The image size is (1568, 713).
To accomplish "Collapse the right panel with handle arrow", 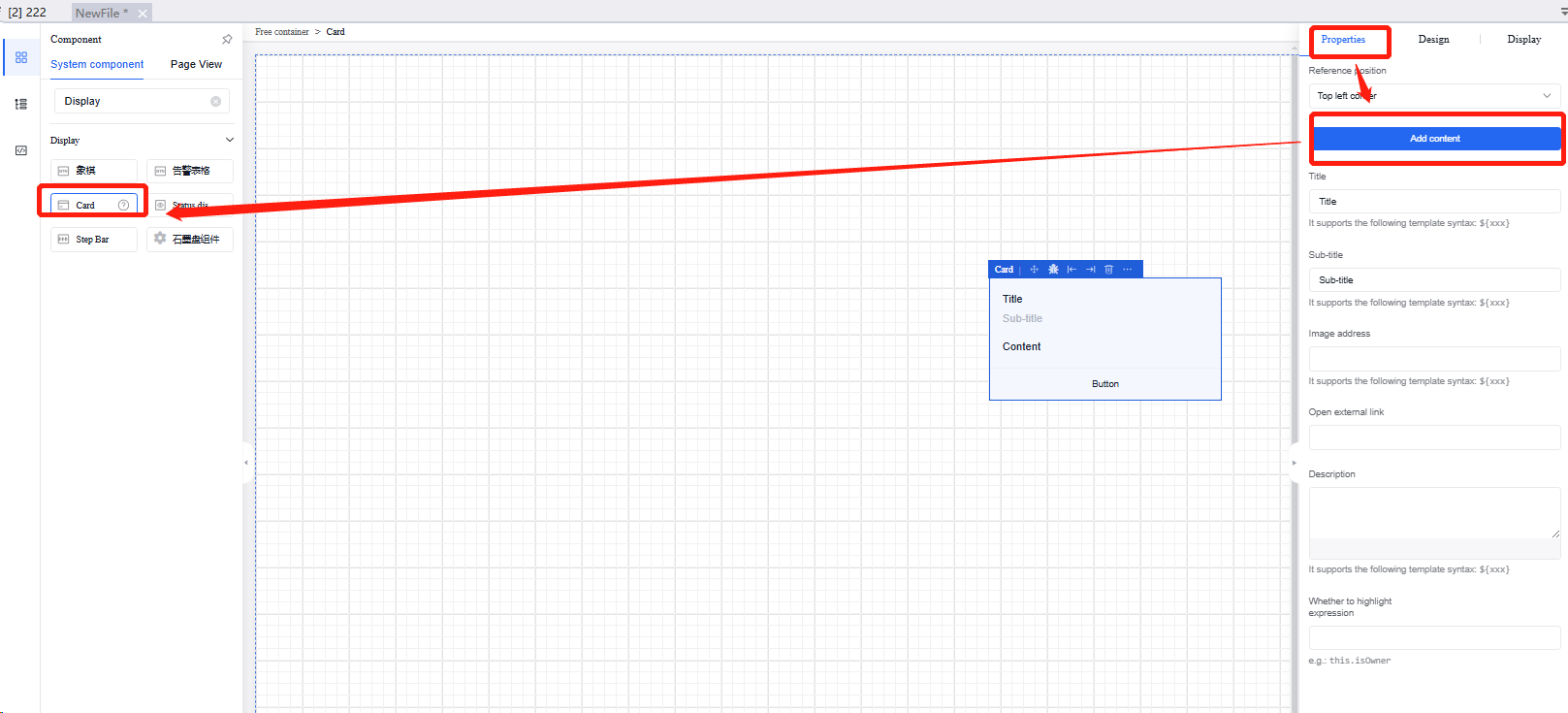I will tap(1294, 463).
